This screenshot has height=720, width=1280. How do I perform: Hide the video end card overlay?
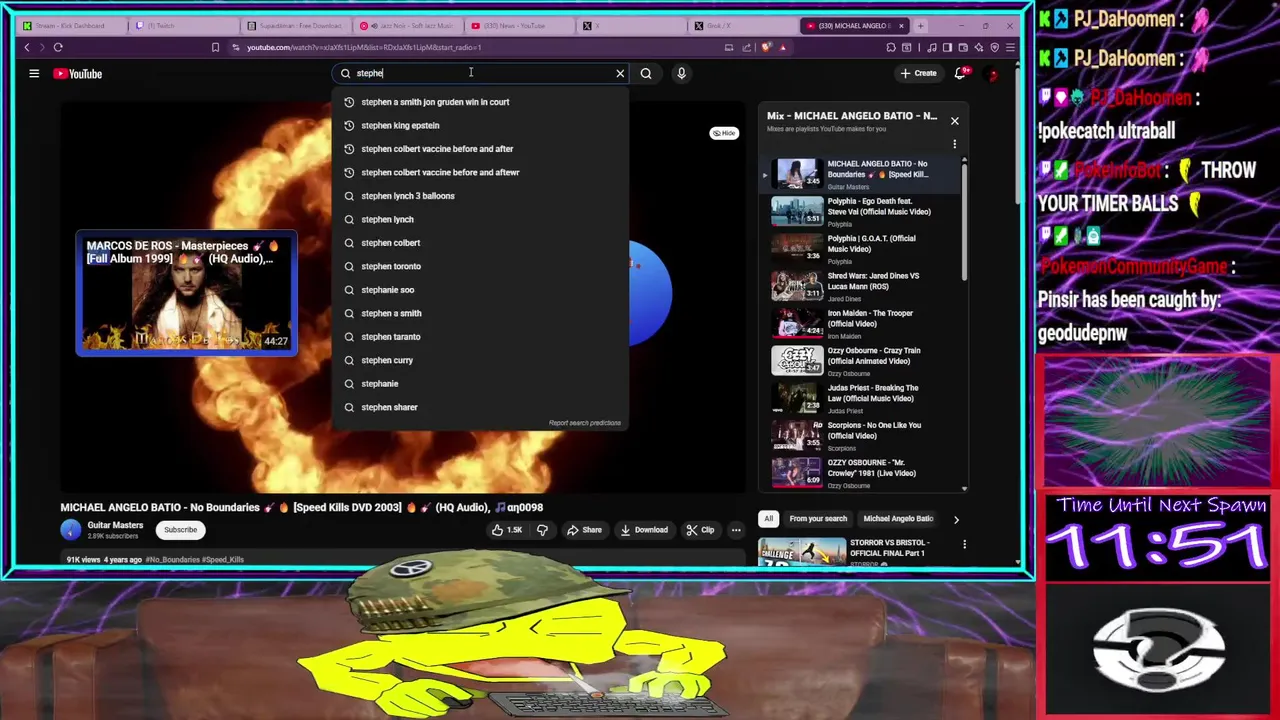[x=724, y=133]
